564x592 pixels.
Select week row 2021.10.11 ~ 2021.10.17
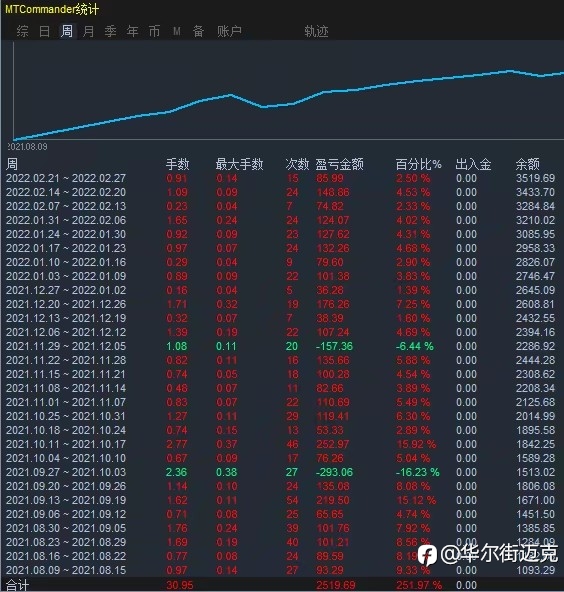281,444
